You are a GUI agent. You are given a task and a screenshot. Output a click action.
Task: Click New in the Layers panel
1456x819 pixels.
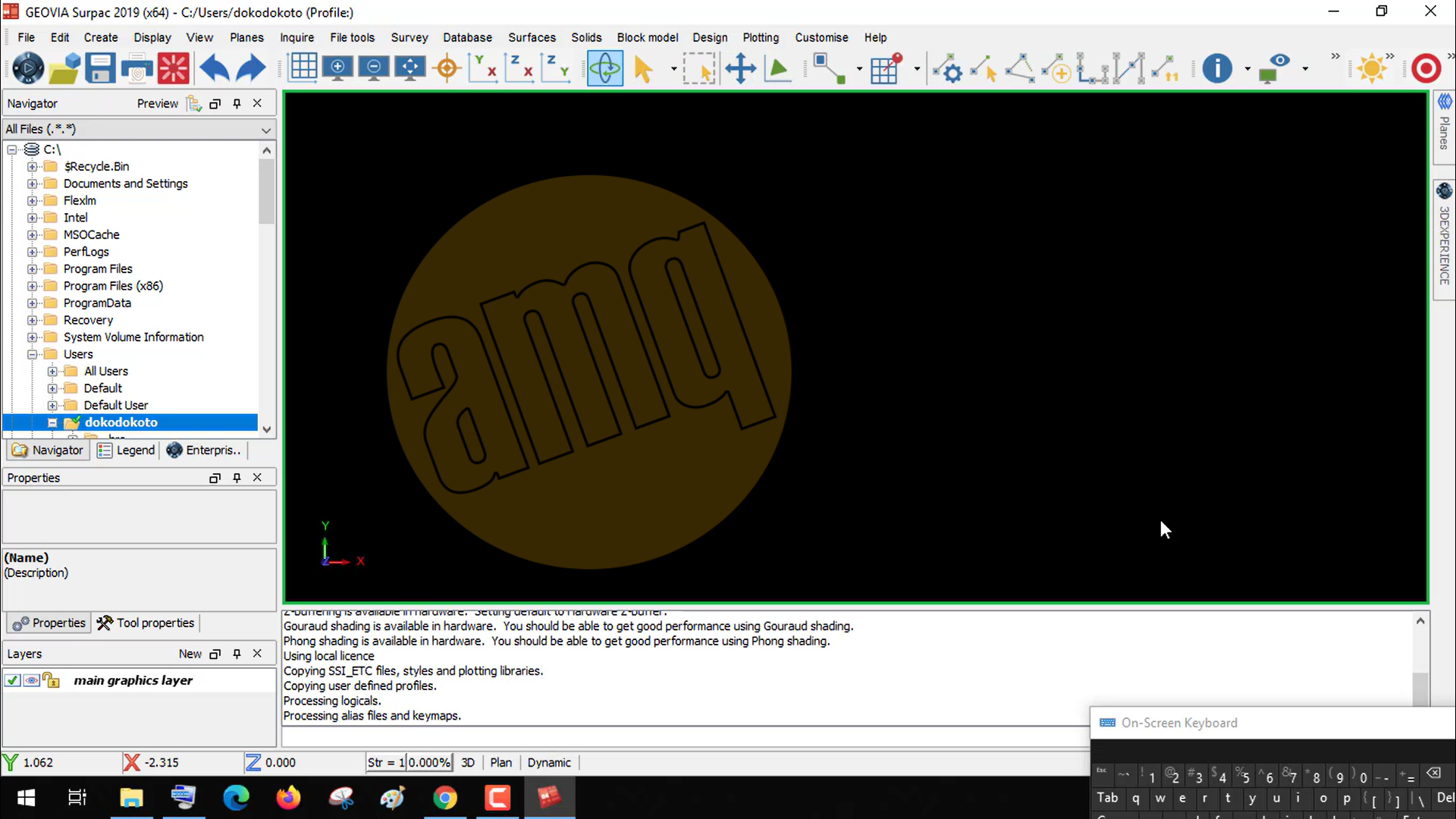point(190,654)
